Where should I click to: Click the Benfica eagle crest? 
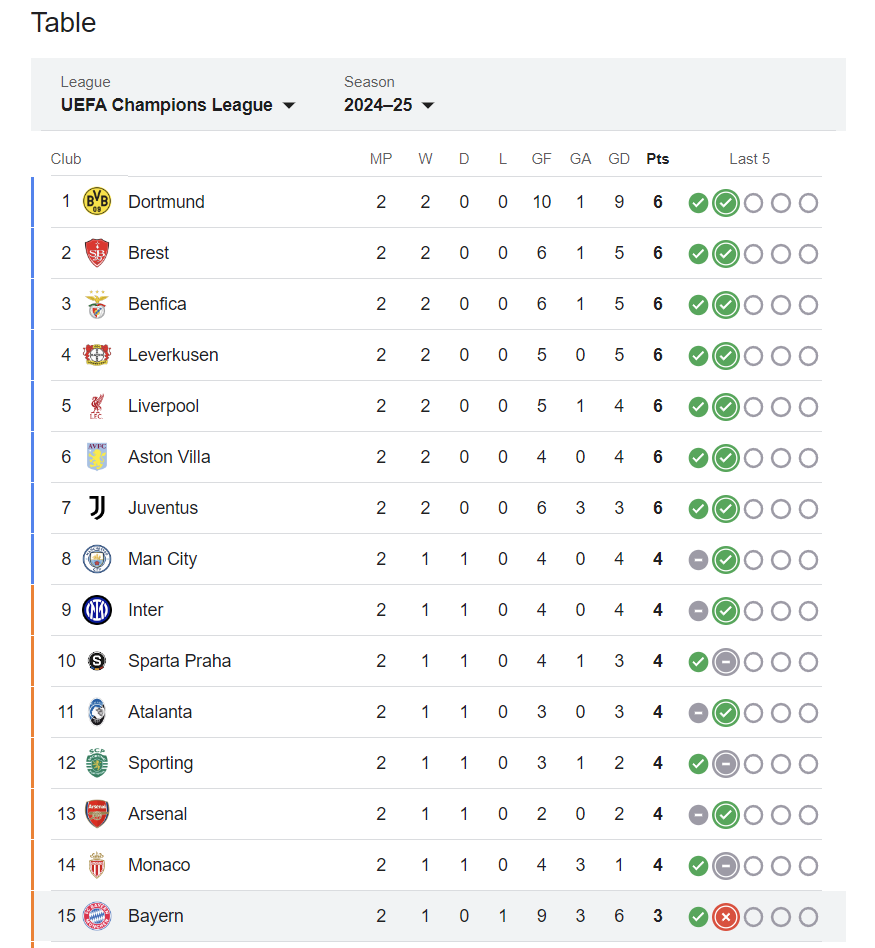pyautogui.click(x=97, y=304)
